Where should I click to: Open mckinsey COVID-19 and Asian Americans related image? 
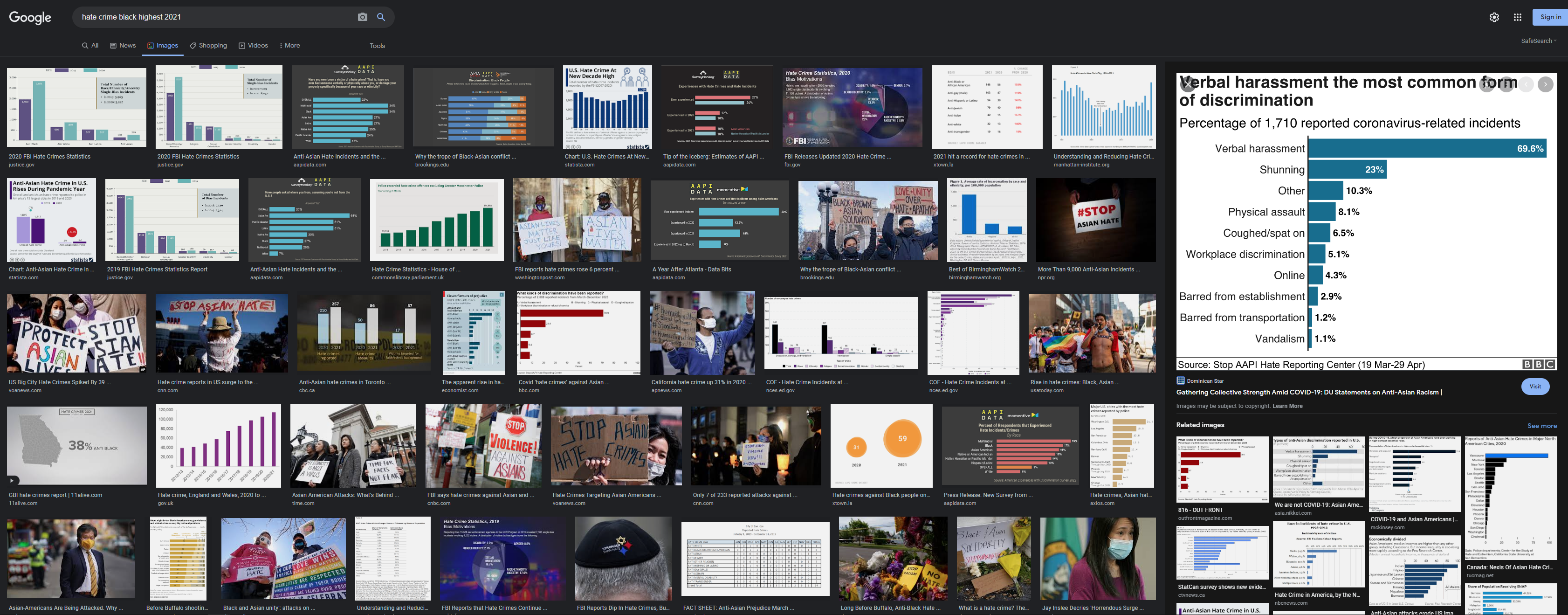[1415, 474]
